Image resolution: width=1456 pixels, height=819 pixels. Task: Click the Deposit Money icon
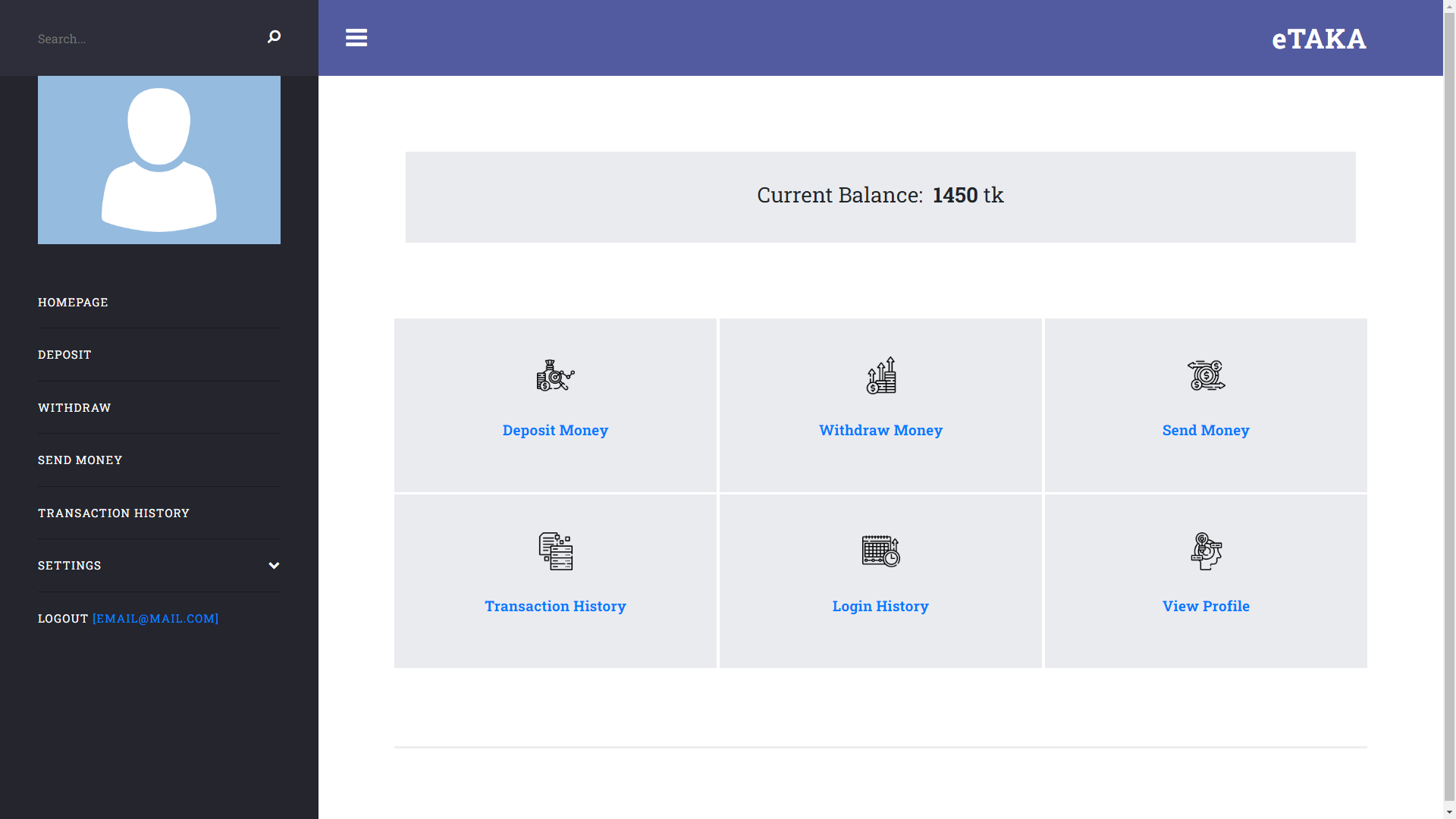555,375
